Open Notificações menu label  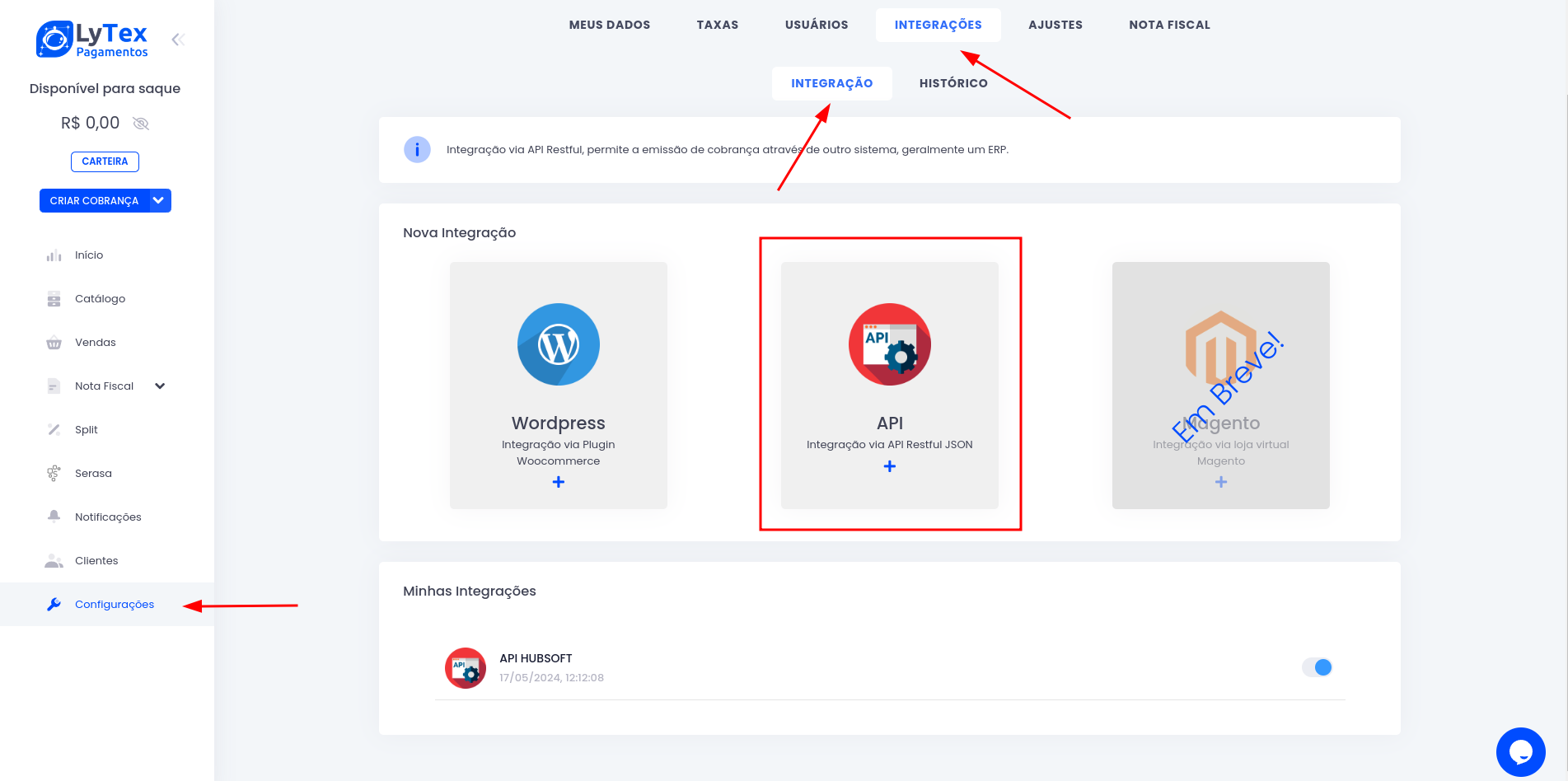click(108, 517)
